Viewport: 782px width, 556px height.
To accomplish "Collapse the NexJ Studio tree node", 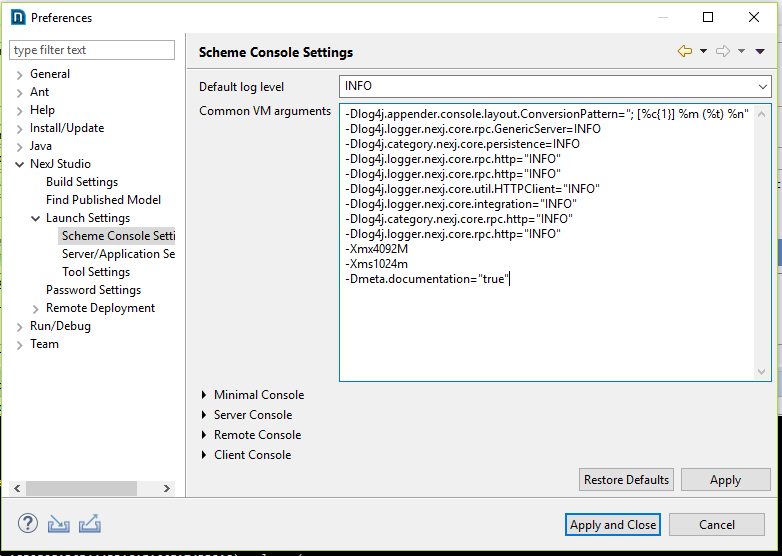I will point(20,164).
